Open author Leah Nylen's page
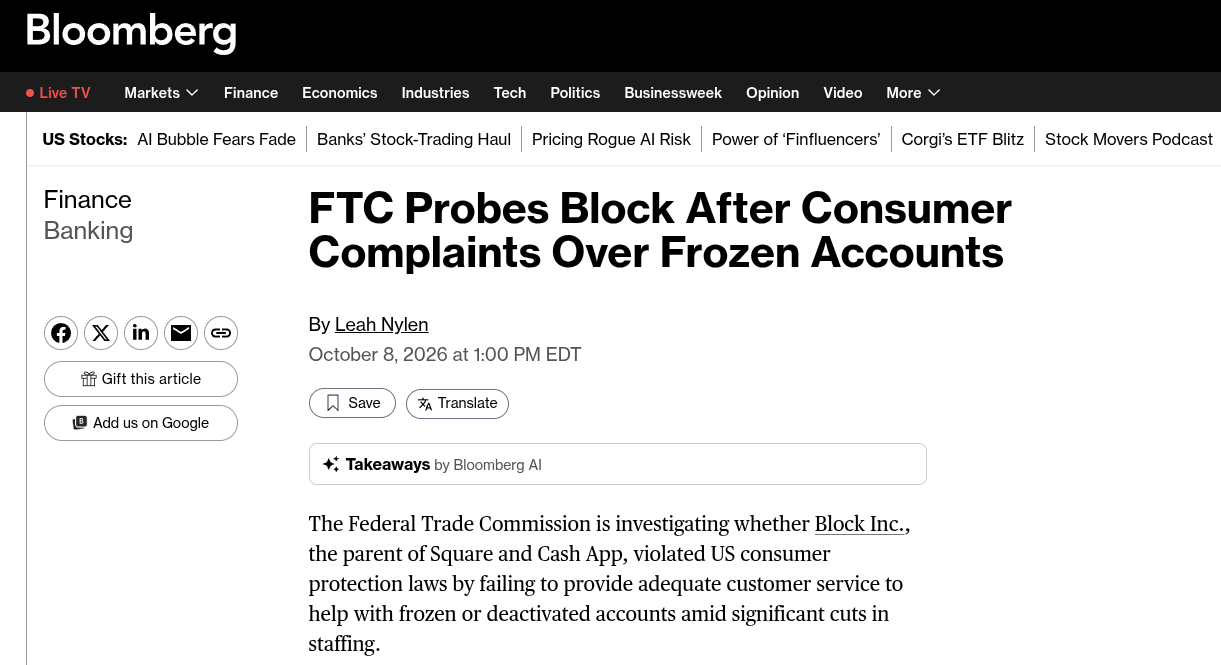Image resolution: width=1221 pixels, height=665 pixels. tap(381, 324)
